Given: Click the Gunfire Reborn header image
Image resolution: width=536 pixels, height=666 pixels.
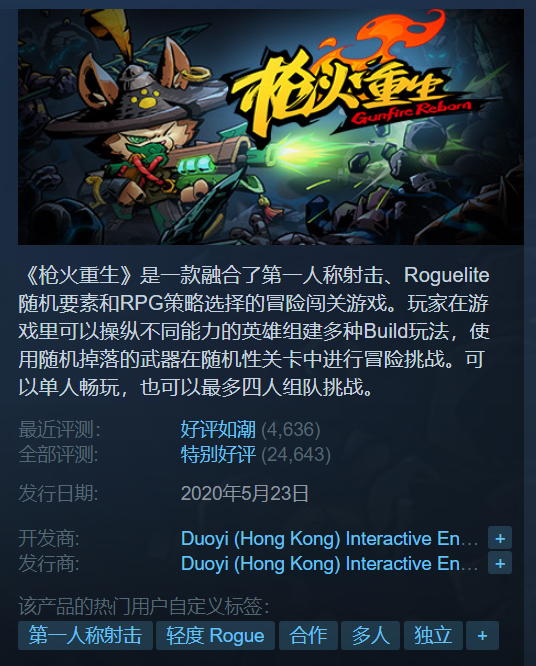Looking at the screenshot, I should (x=271, y=127).
